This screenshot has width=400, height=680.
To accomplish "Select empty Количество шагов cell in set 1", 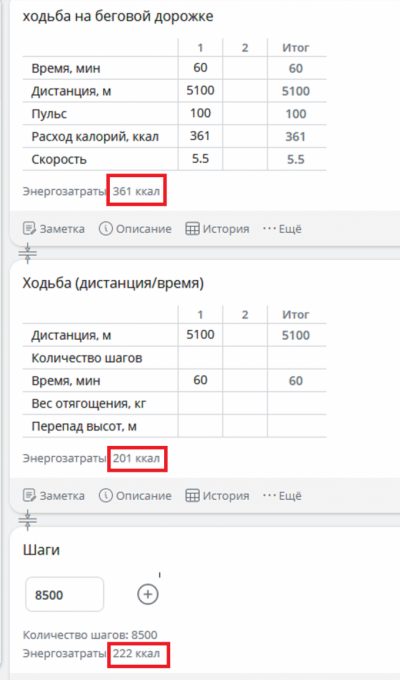I will (x=200, y=358).
